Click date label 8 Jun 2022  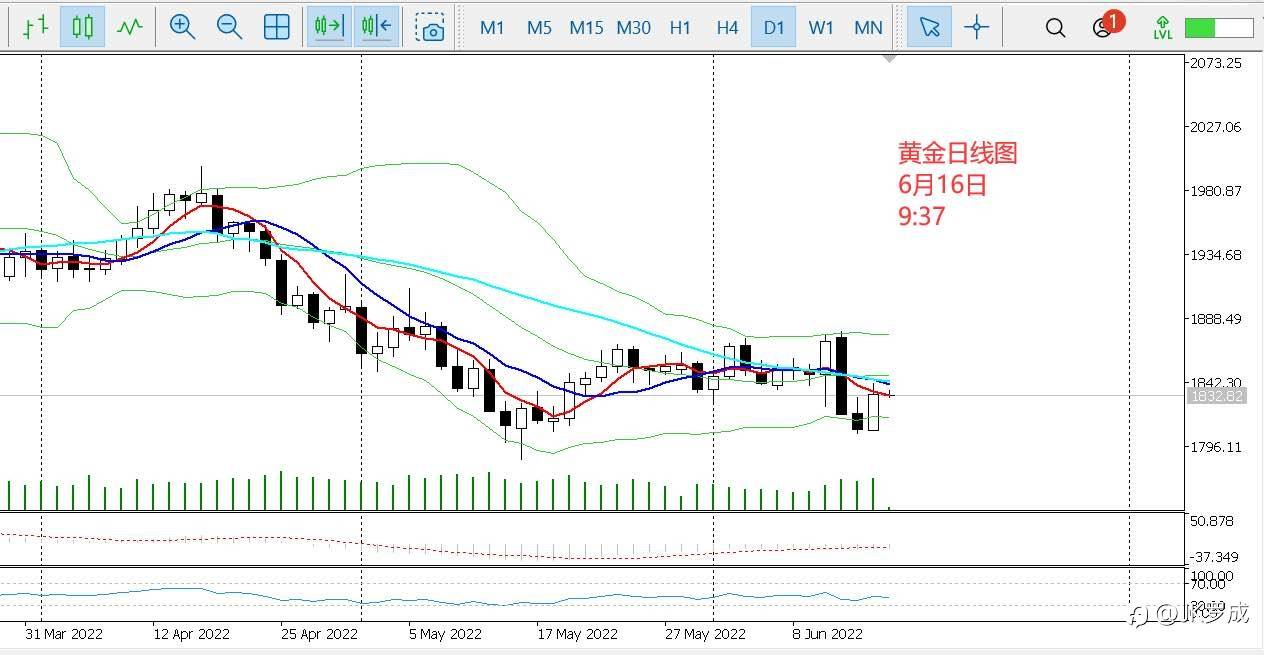click(827, 634)
